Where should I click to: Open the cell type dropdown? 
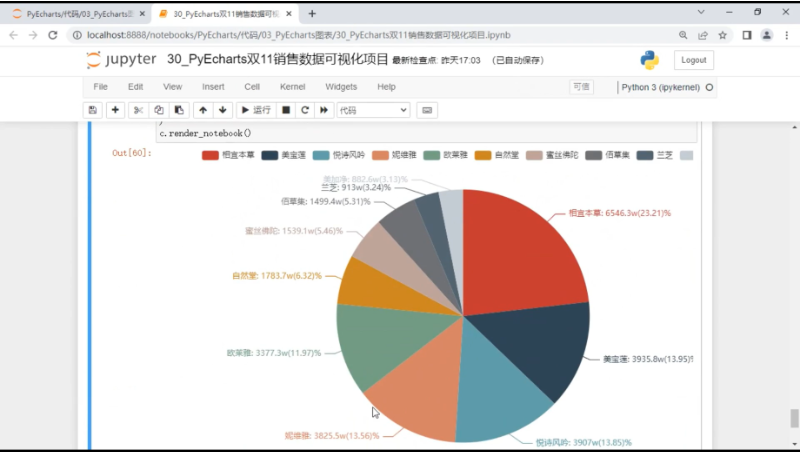(373, 110)
